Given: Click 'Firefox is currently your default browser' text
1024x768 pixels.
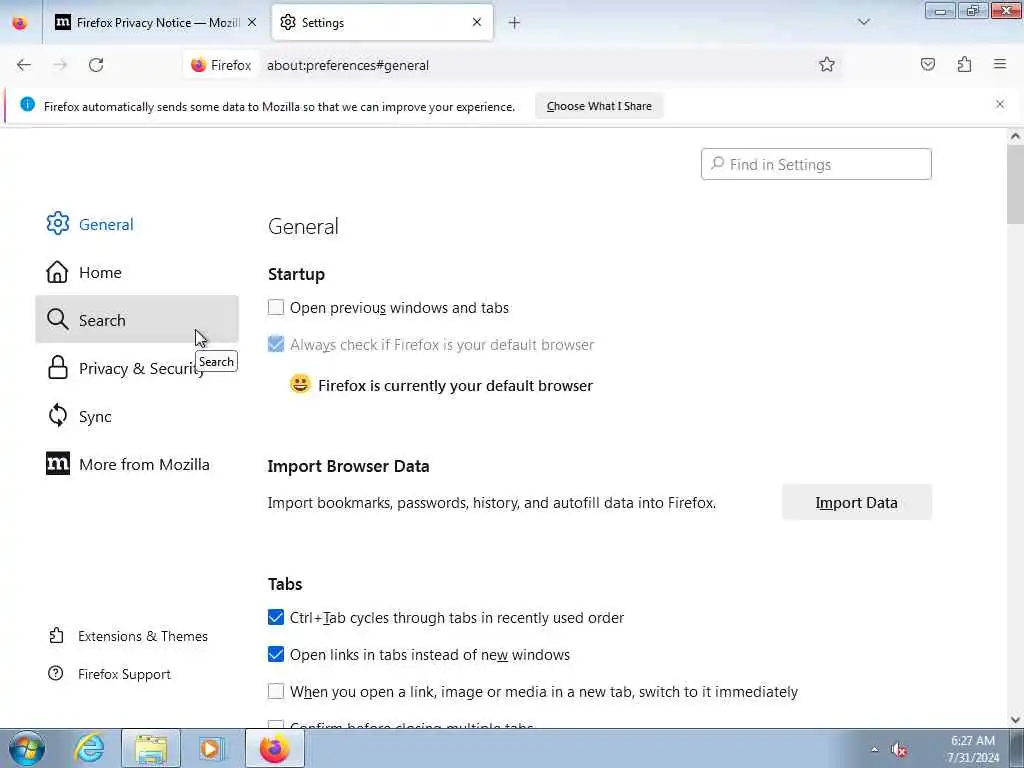Looking at the screenshot, I should tap(455, 385).
